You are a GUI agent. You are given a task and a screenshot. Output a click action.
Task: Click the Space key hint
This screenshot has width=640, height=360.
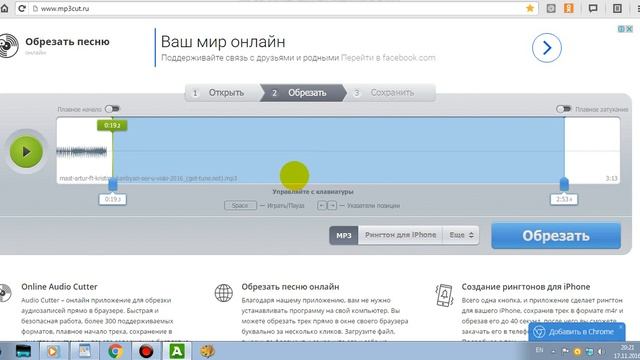coord(240,205)
